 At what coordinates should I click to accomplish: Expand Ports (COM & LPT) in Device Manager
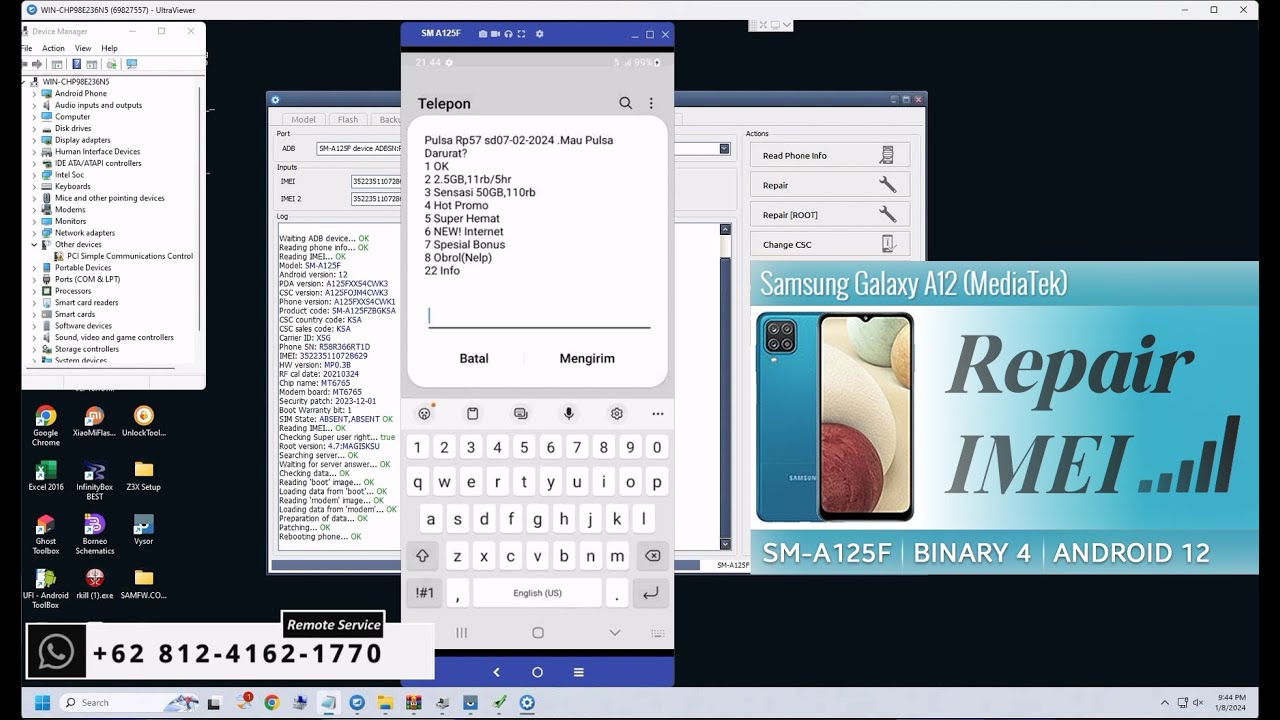pyautogui.click(x=34, y=279)
